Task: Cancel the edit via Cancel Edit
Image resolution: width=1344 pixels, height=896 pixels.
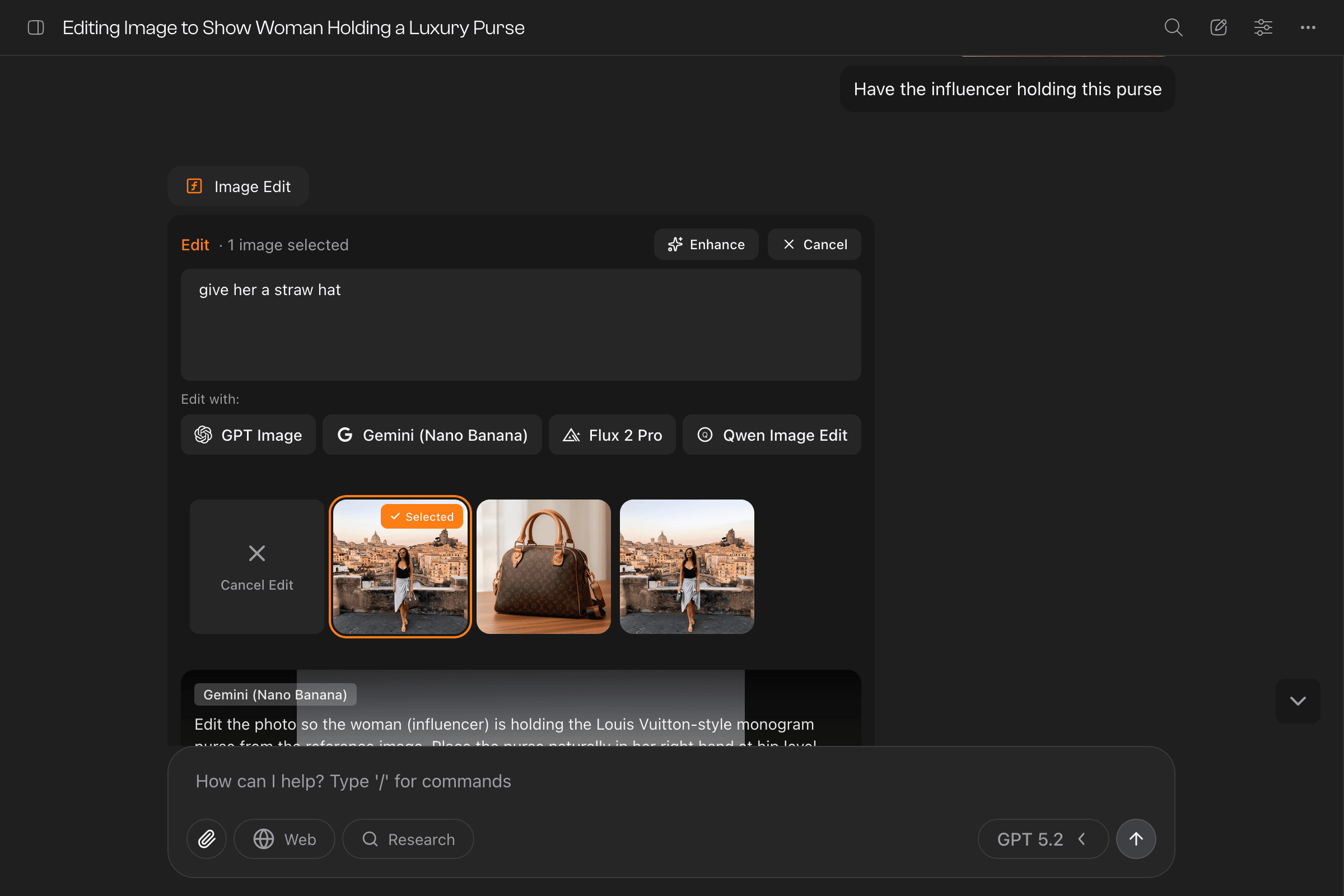Action: pos(256,567)
